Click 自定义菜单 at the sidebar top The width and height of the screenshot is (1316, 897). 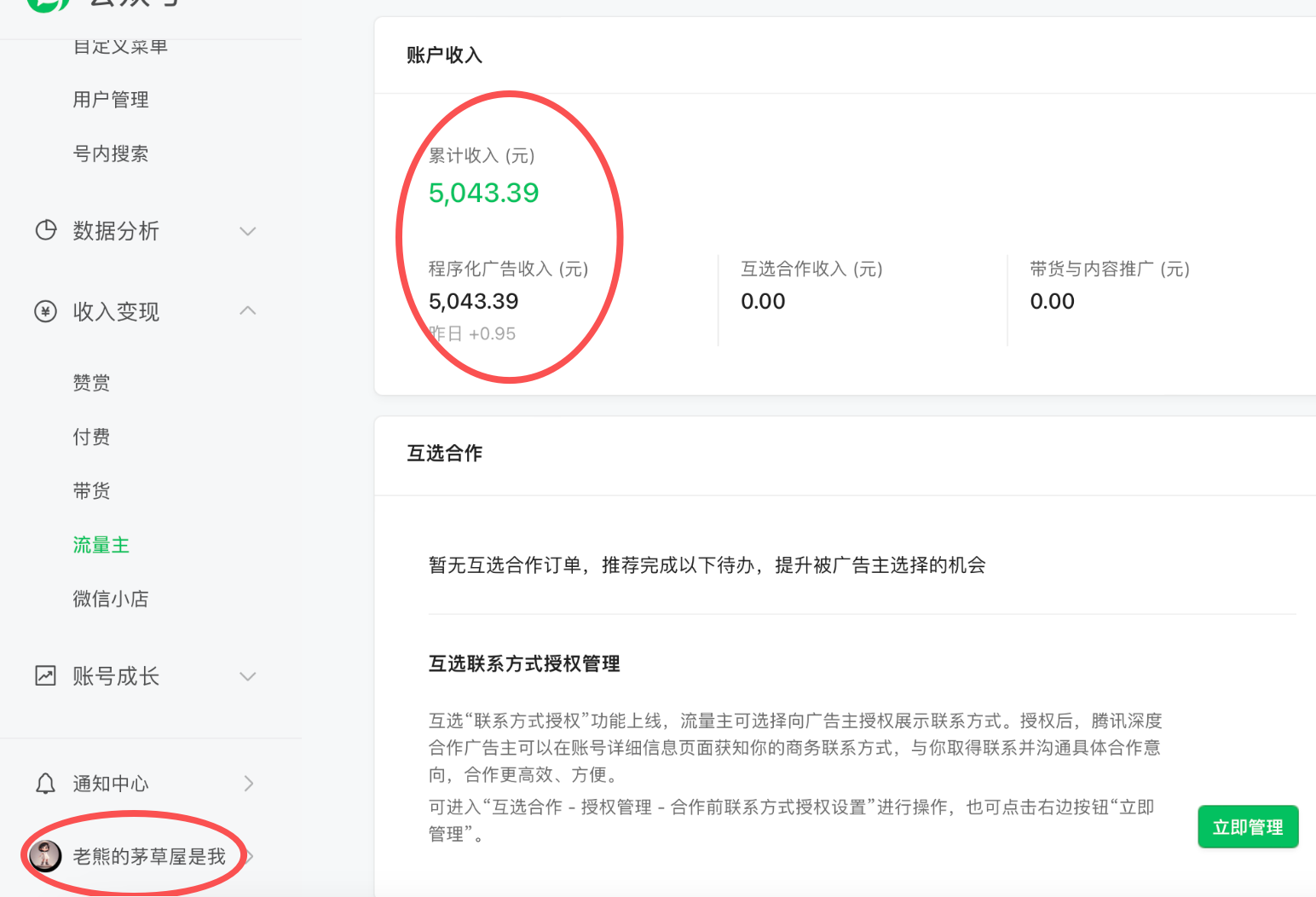tap(120, 47)
